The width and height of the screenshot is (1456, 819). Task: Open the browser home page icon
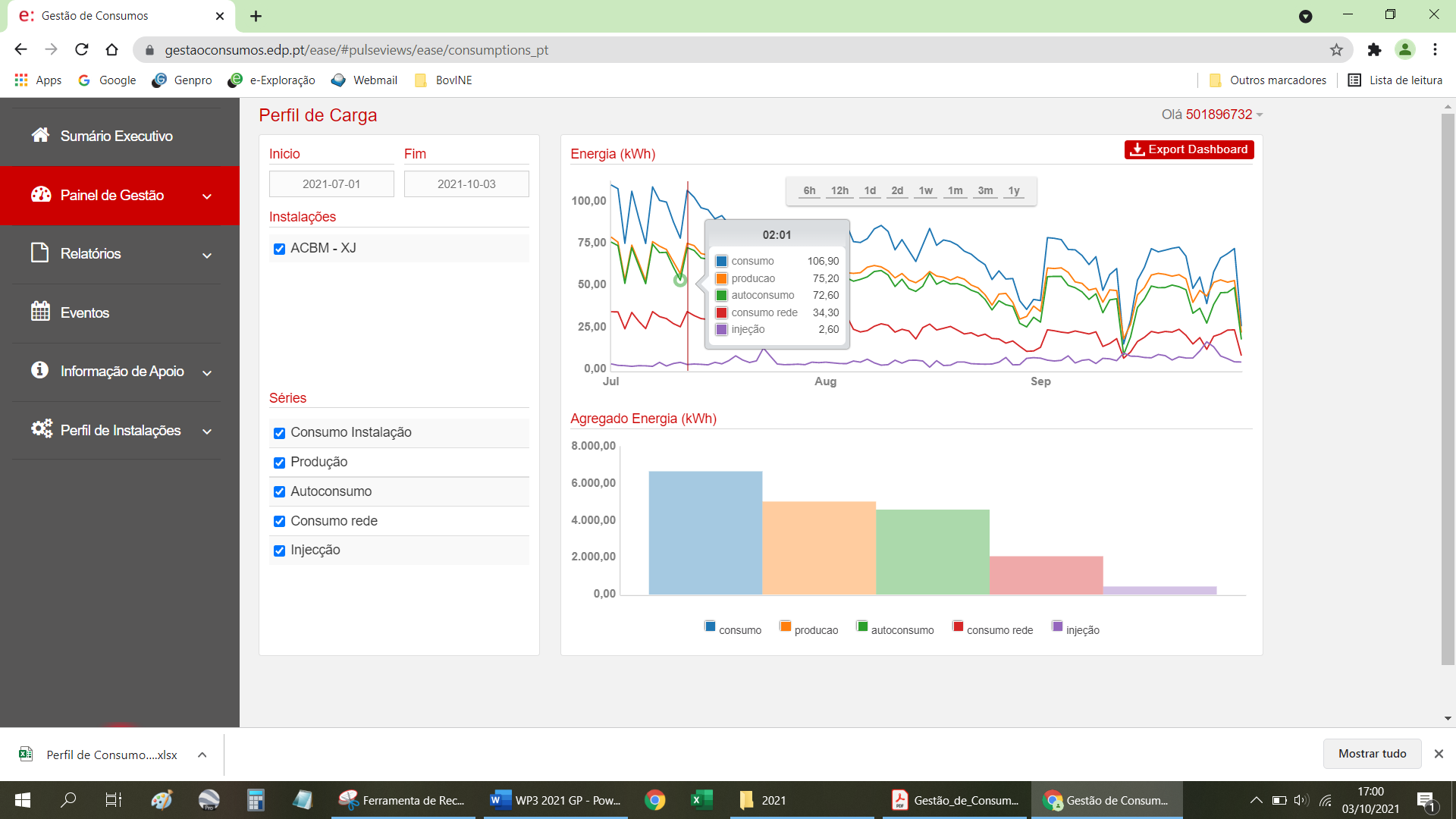click(112, 50)
